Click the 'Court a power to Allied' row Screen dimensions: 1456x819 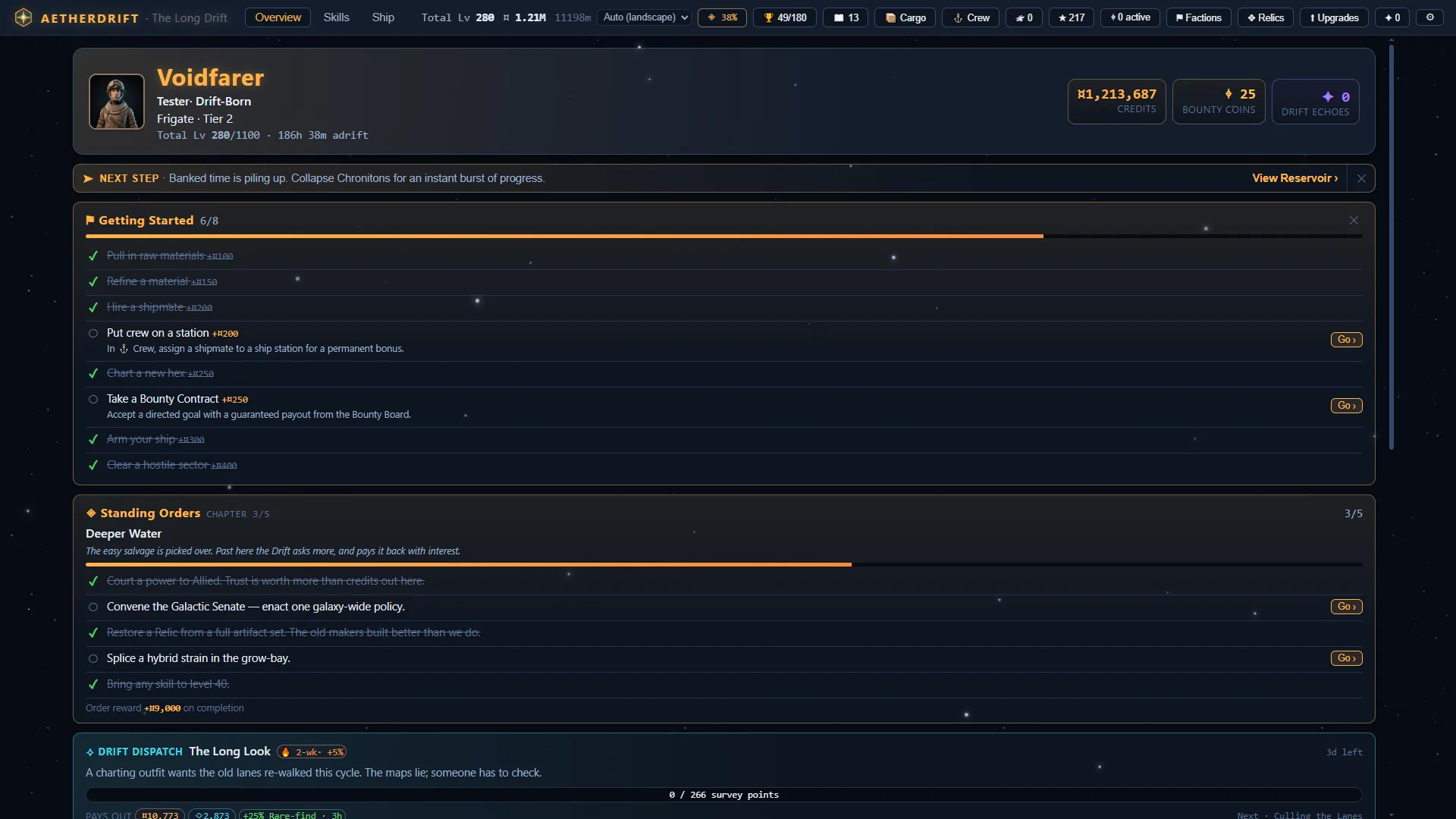point(724,581)
